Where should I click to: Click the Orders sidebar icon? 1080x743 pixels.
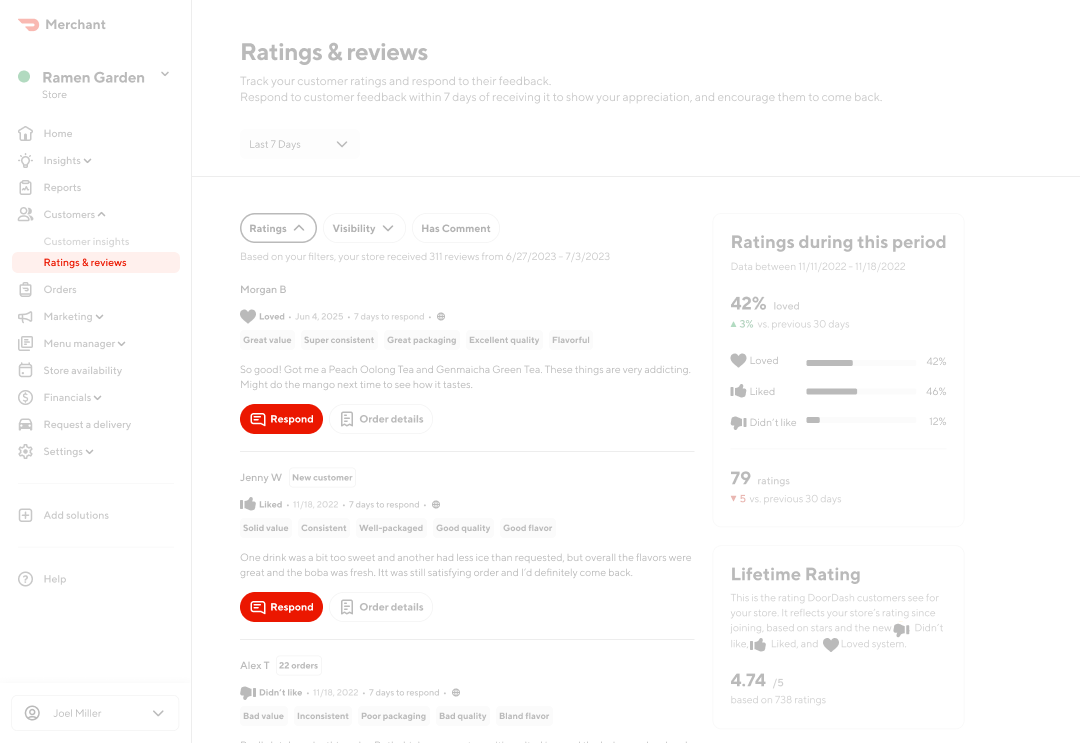pos(25,289)
